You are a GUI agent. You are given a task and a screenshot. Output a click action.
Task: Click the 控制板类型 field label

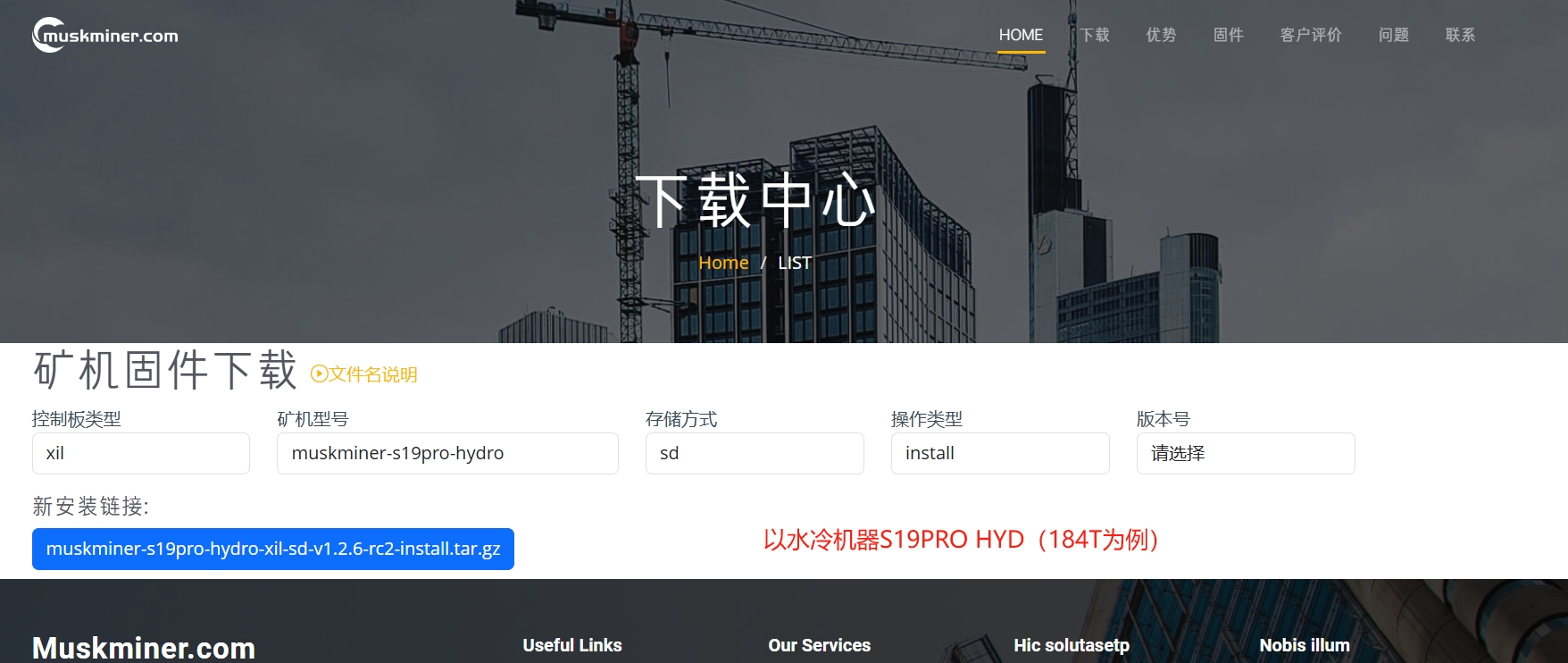[77, 419]
